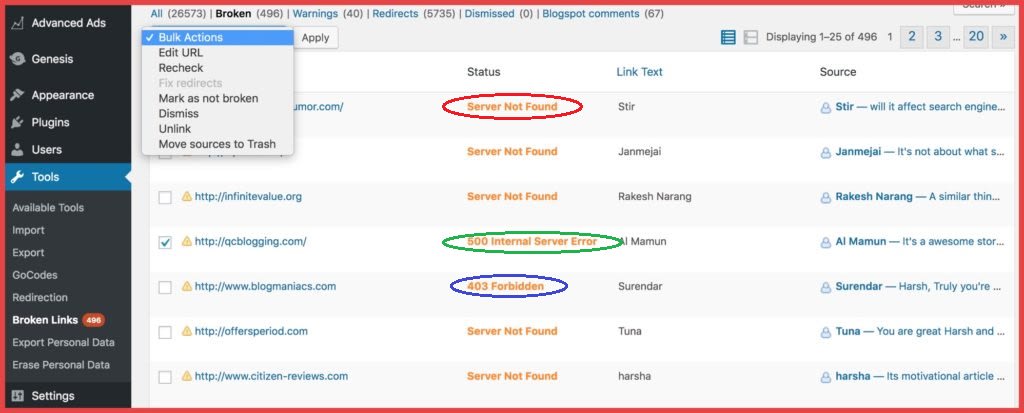Screen dimensions: 1024x413
Task: Select Mark as not broken option
Action: pyautogui.click(x=217, y=98)
